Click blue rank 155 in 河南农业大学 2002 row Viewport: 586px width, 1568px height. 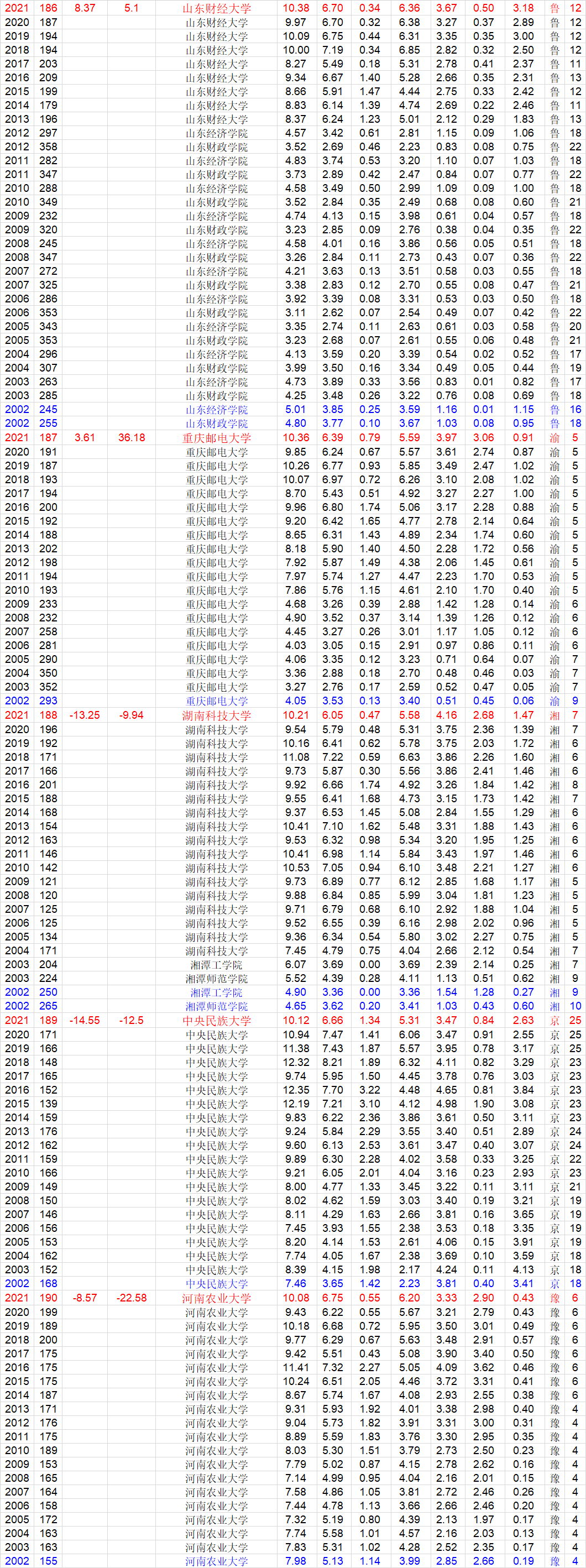coord(48,1561)
